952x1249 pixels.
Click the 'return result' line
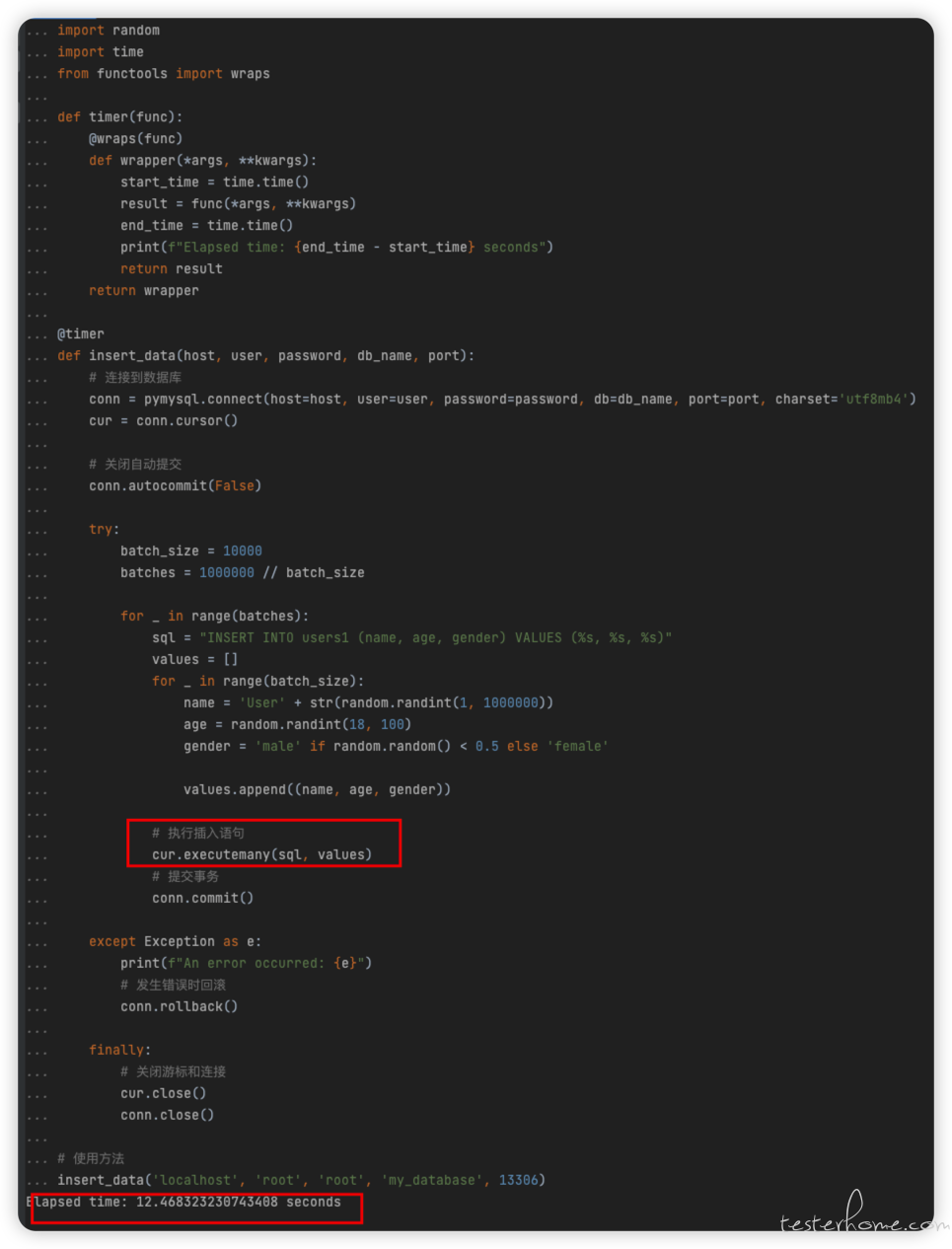click(172, 269)
